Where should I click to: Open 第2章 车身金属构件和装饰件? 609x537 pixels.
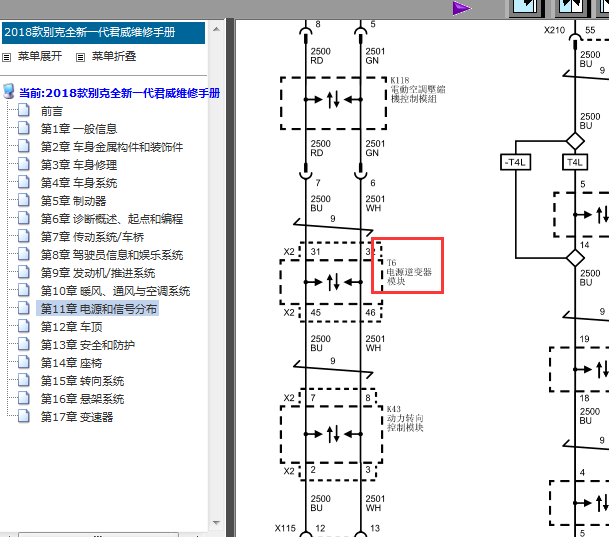pos(112,147)
